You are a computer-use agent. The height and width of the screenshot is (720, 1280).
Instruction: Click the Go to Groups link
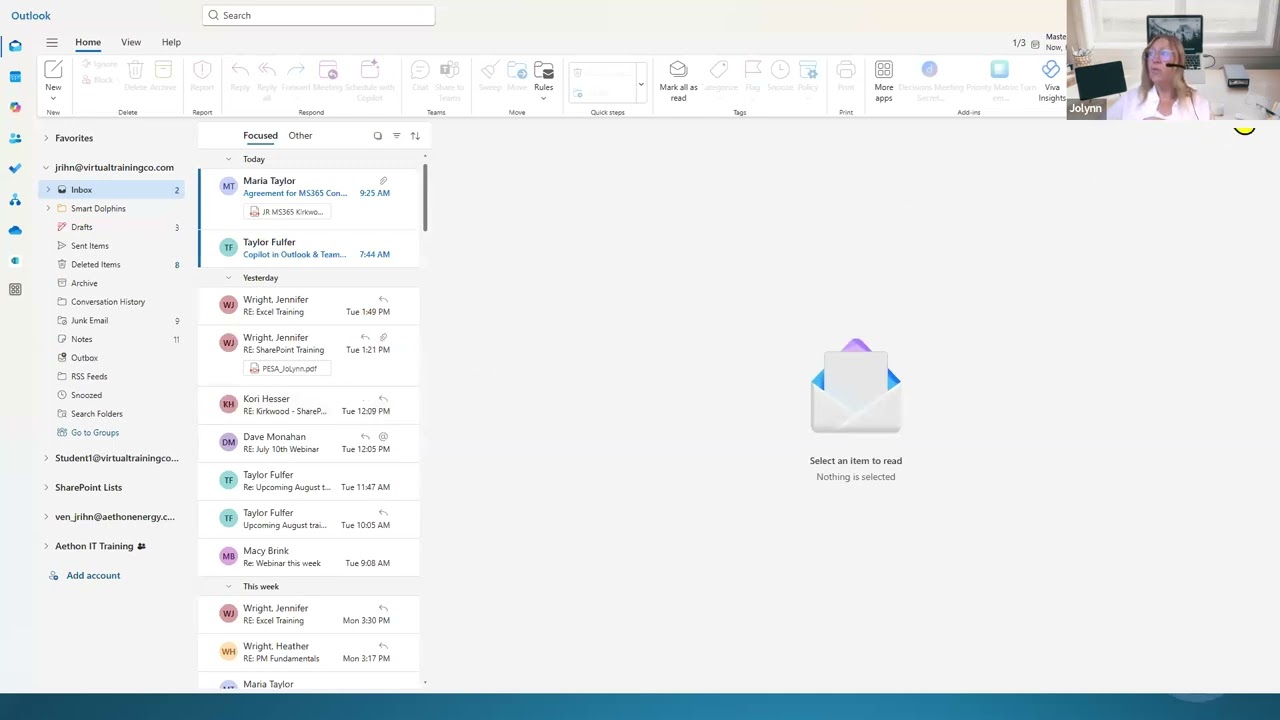(95, 433)
